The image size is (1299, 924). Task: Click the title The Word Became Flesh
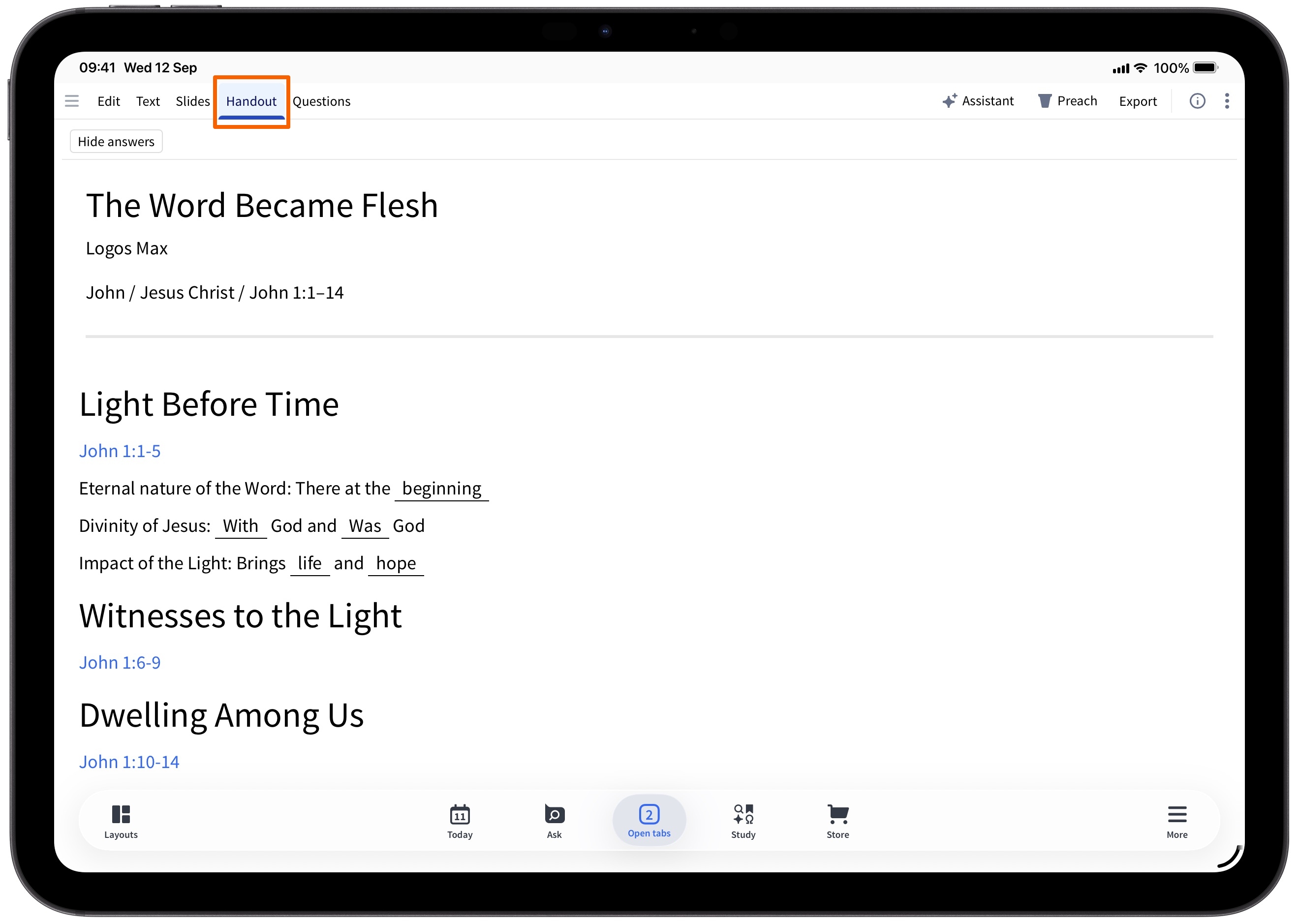262,205
